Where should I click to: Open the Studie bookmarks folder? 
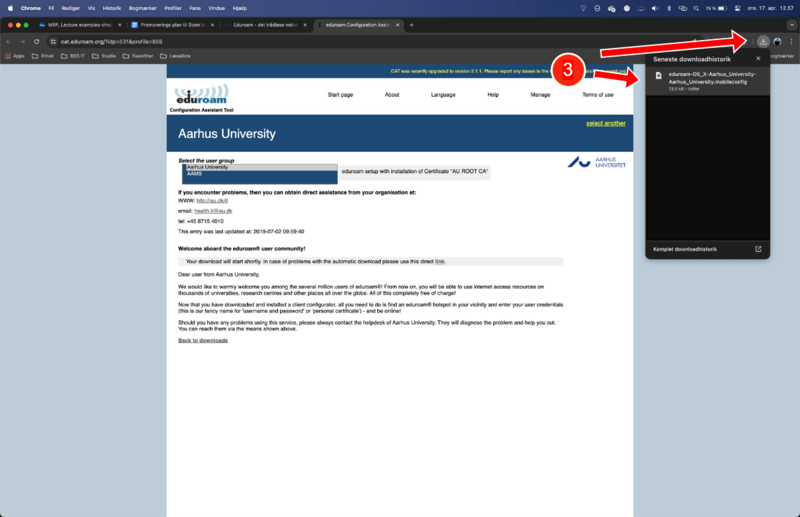[x=104, y=56]
